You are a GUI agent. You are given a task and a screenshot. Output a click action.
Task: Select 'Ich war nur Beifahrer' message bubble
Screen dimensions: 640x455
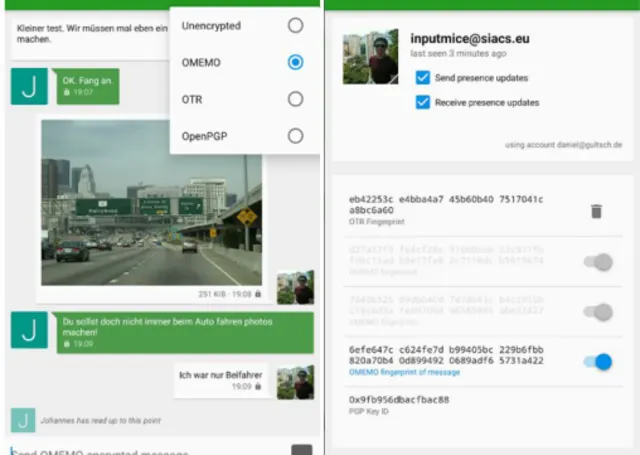[x=221, y=380]
